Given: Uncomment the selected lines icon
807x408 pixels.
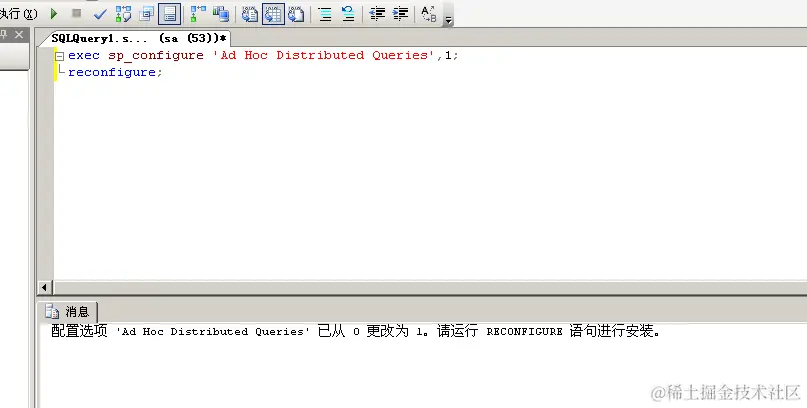Looking at the screenshot, I should coord(348,14).
